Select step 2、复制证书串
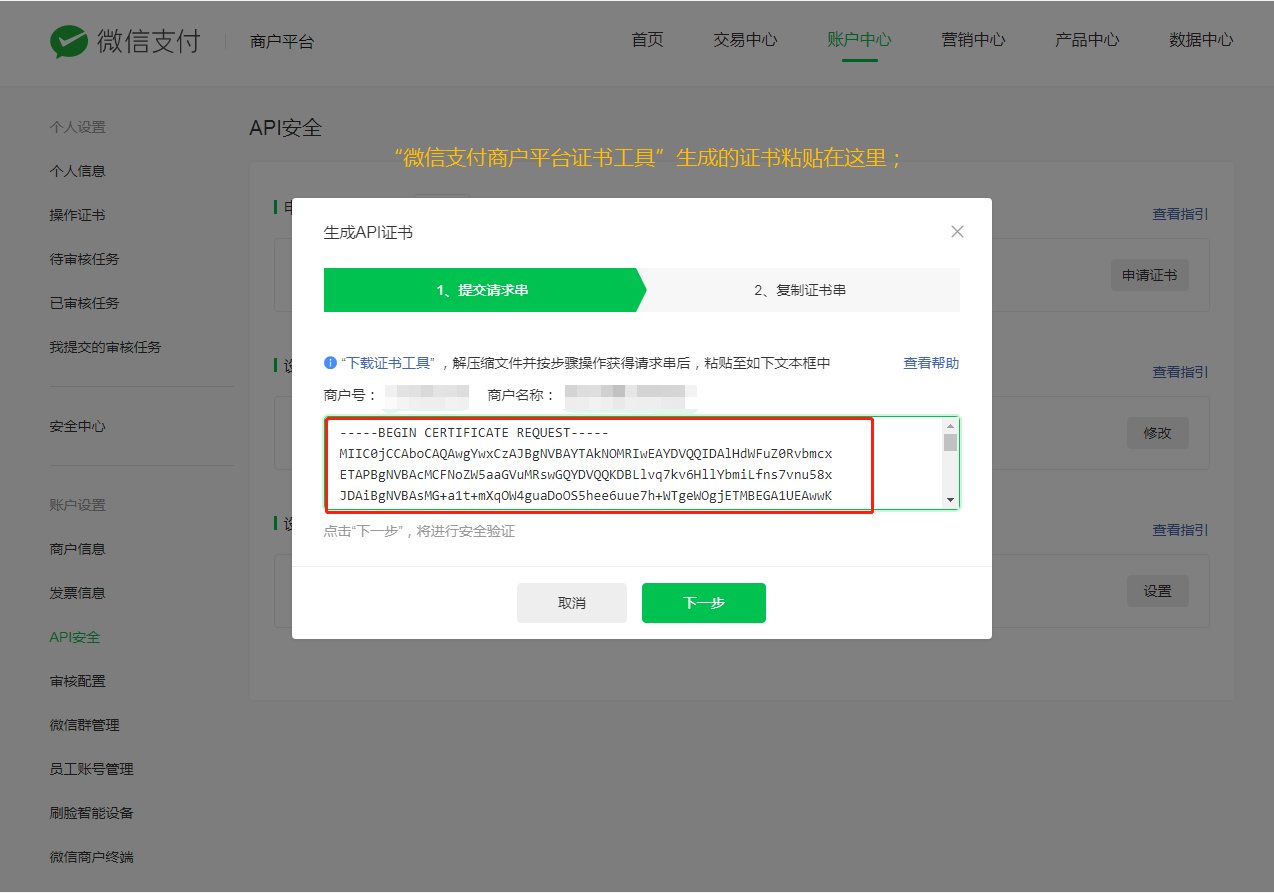1274x893 pixels. pyautogui.click(x=800, y=290)
